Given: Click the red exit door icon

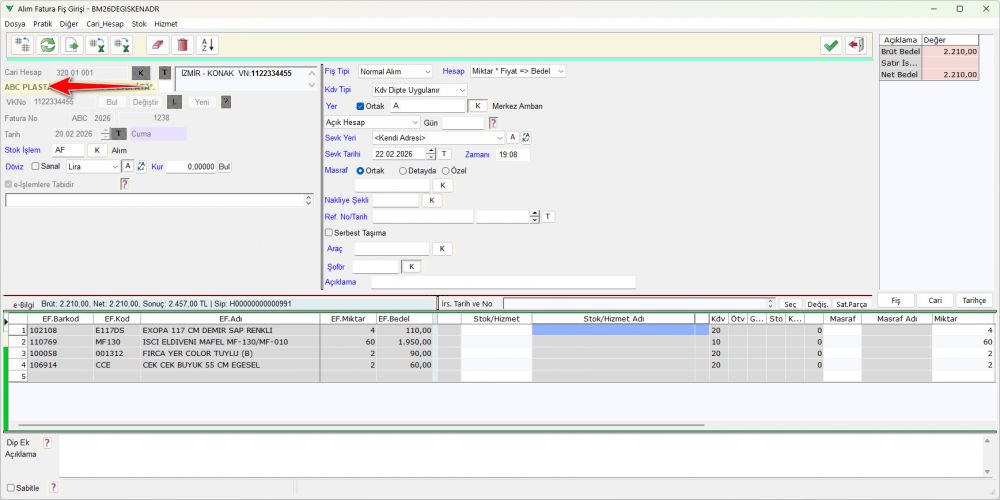Looking at the screenshot, I should (x=855, y=45).
